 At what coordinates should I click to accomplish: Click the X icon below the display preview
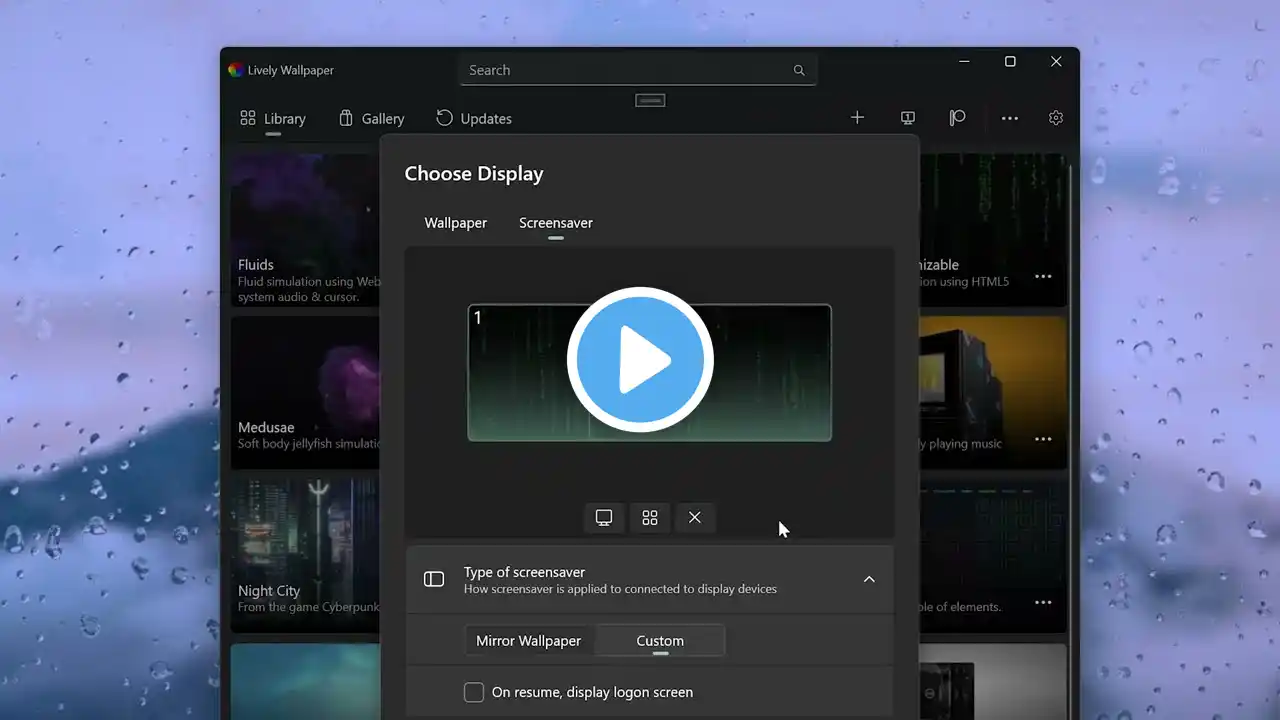tap(695, 517)
